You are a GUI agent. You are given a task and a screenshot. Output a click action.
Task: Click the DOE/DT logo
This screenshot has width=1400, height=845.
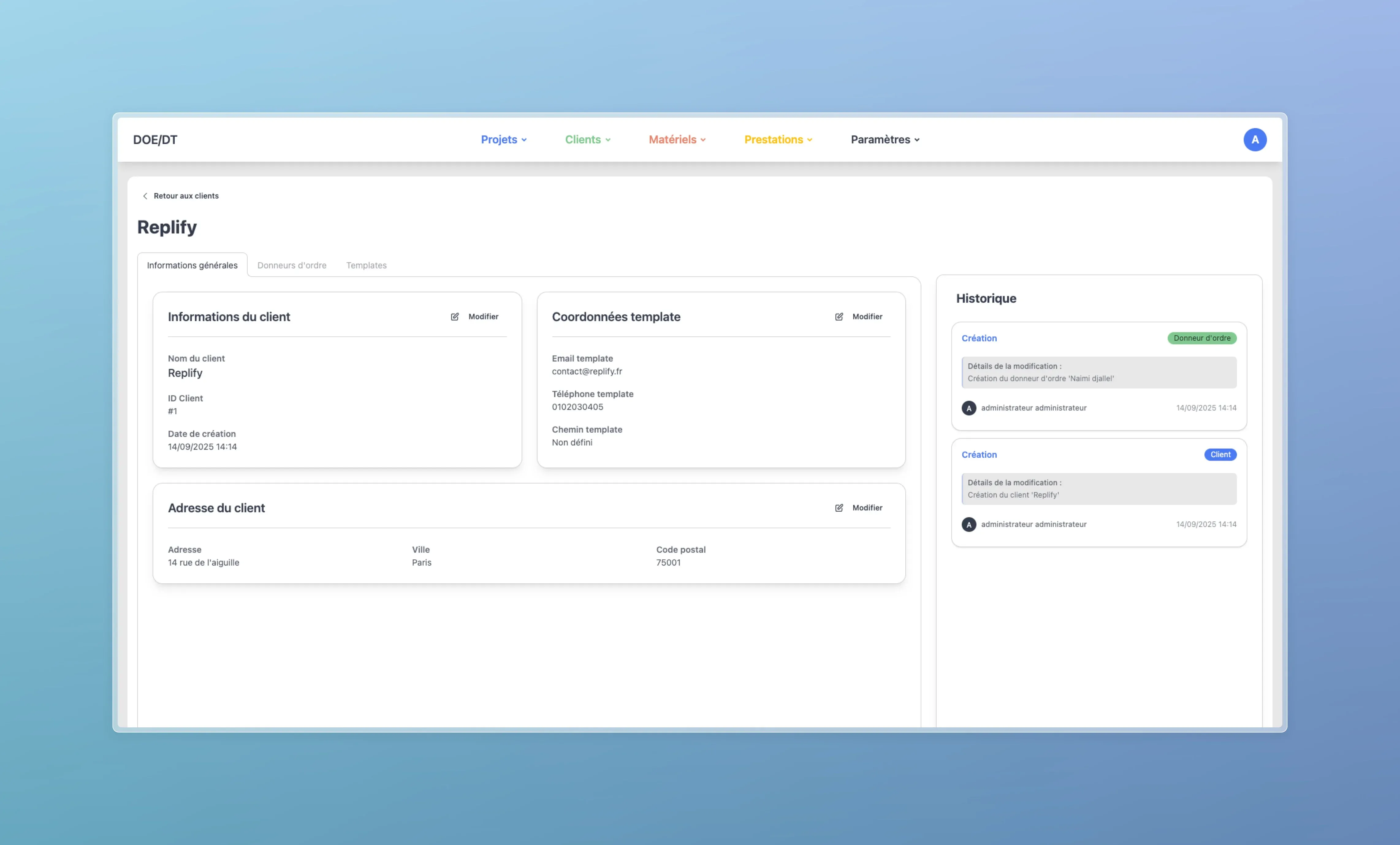(x=155, y=140)
